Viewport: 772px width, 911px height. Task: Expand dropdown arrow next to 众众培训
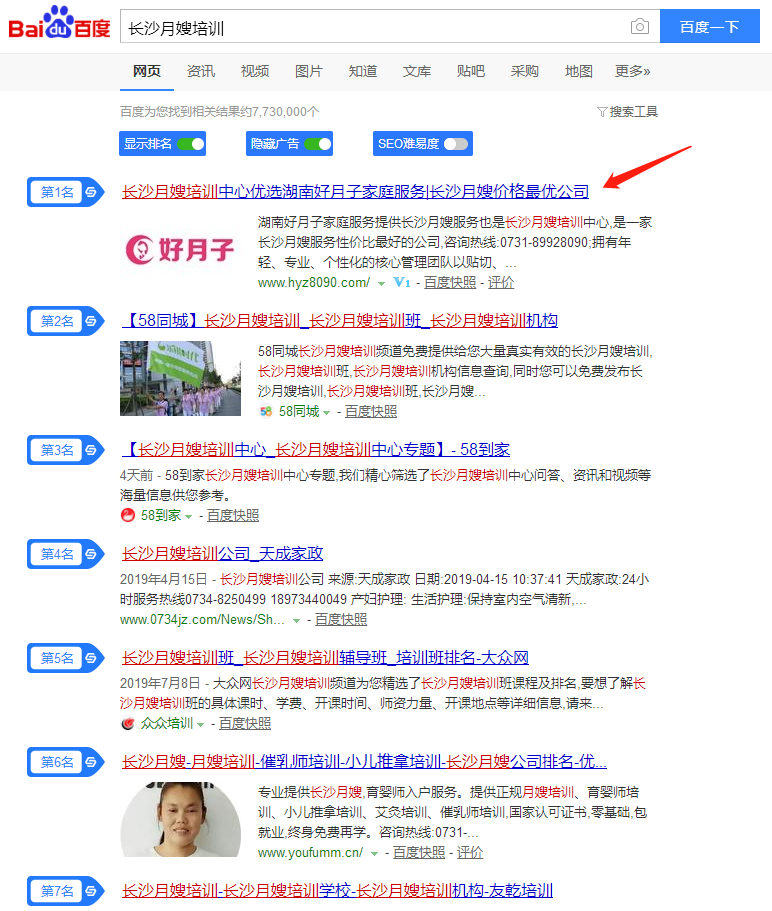click(200, 725)
